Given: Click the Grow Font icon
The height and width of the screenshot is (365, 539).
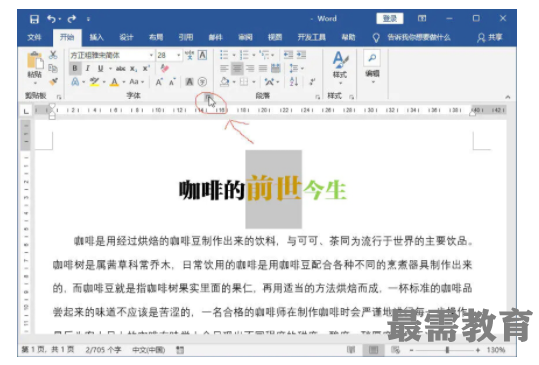Looking at the screenshot, I should (x=159, y=82).
